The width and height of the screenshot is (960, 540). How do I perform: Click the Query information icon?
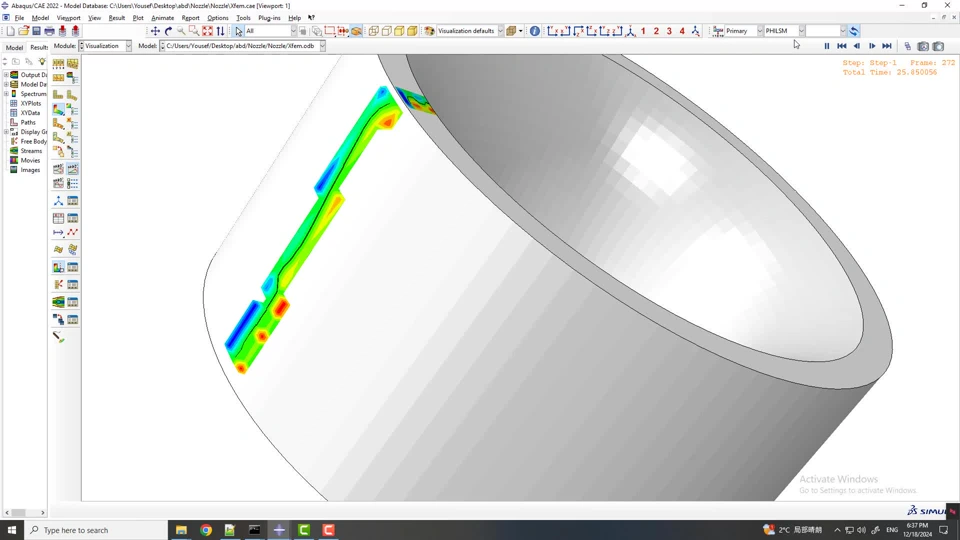534,31
